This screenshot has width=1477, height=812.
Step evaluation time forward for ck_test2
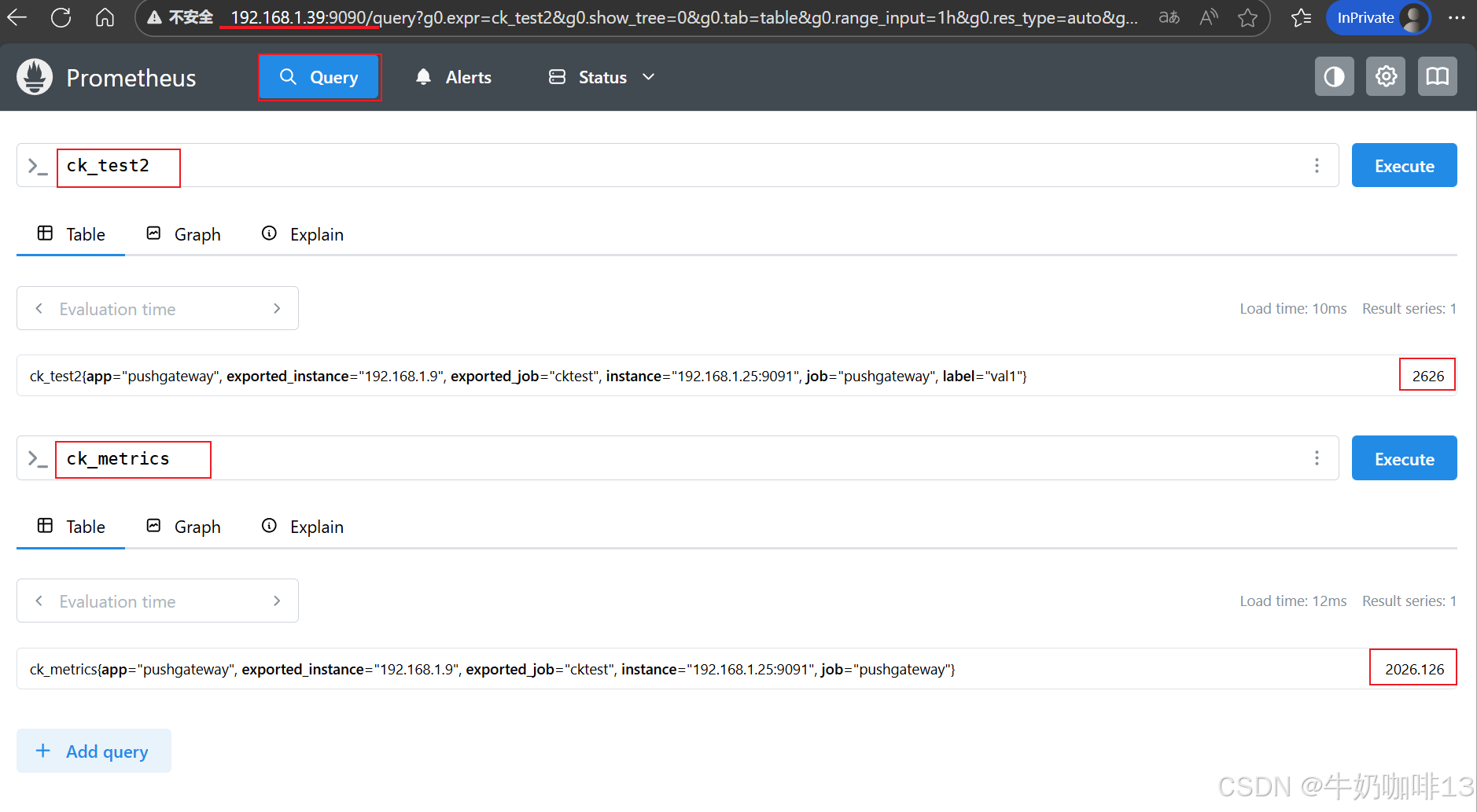click(x=277, y=309)
